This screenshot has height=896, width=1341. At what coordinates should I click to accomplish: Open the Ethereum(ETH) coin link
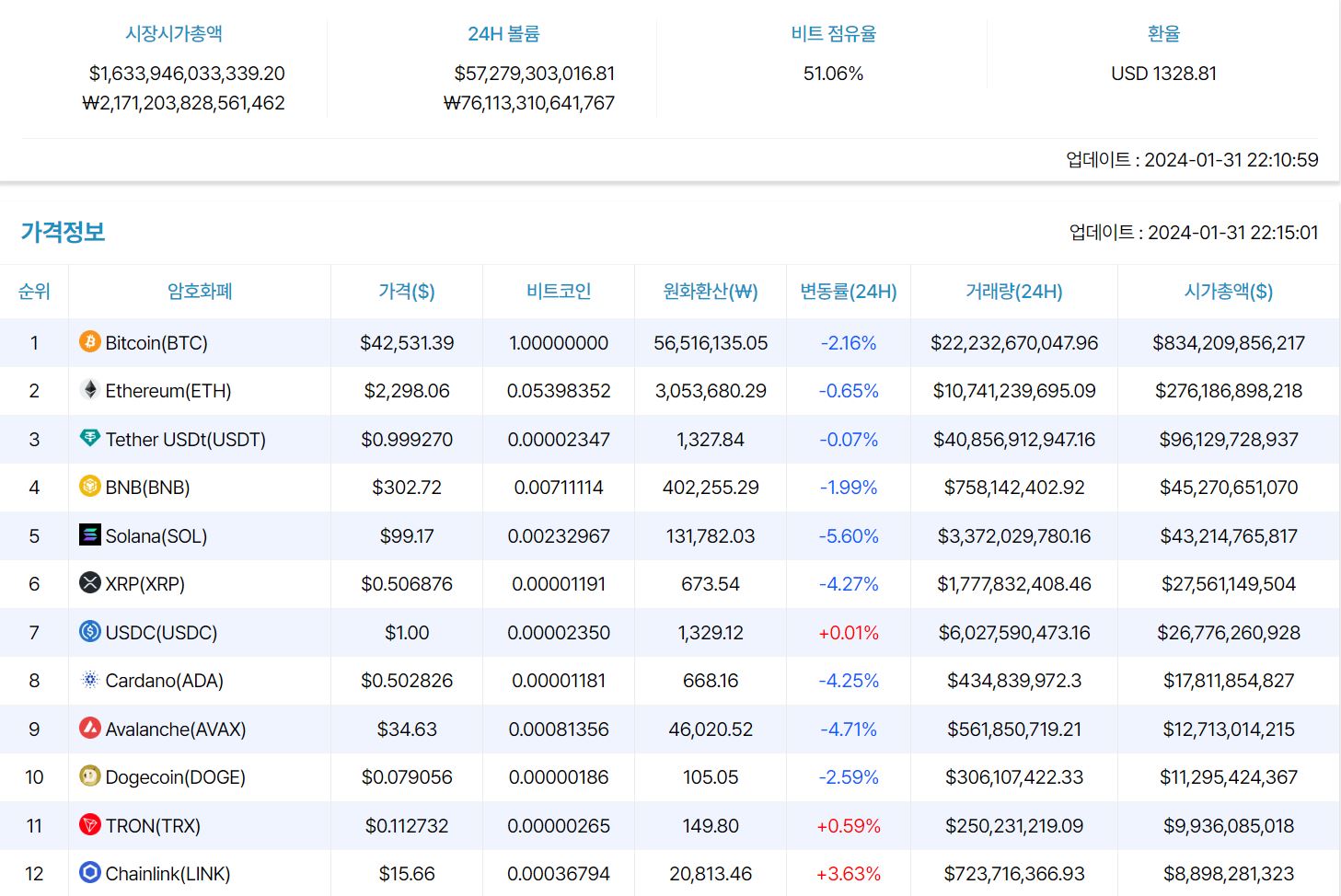(168, 391)
